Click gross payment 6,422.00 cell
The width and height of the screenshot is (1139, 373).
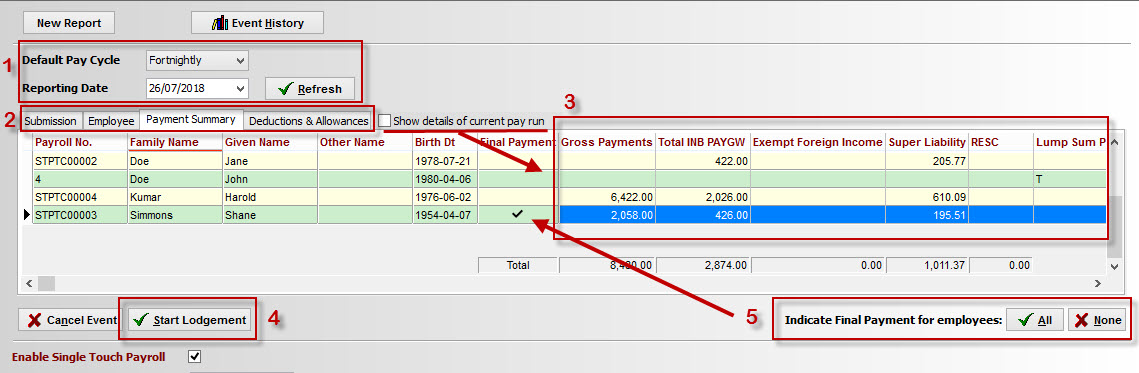[607, 197]
